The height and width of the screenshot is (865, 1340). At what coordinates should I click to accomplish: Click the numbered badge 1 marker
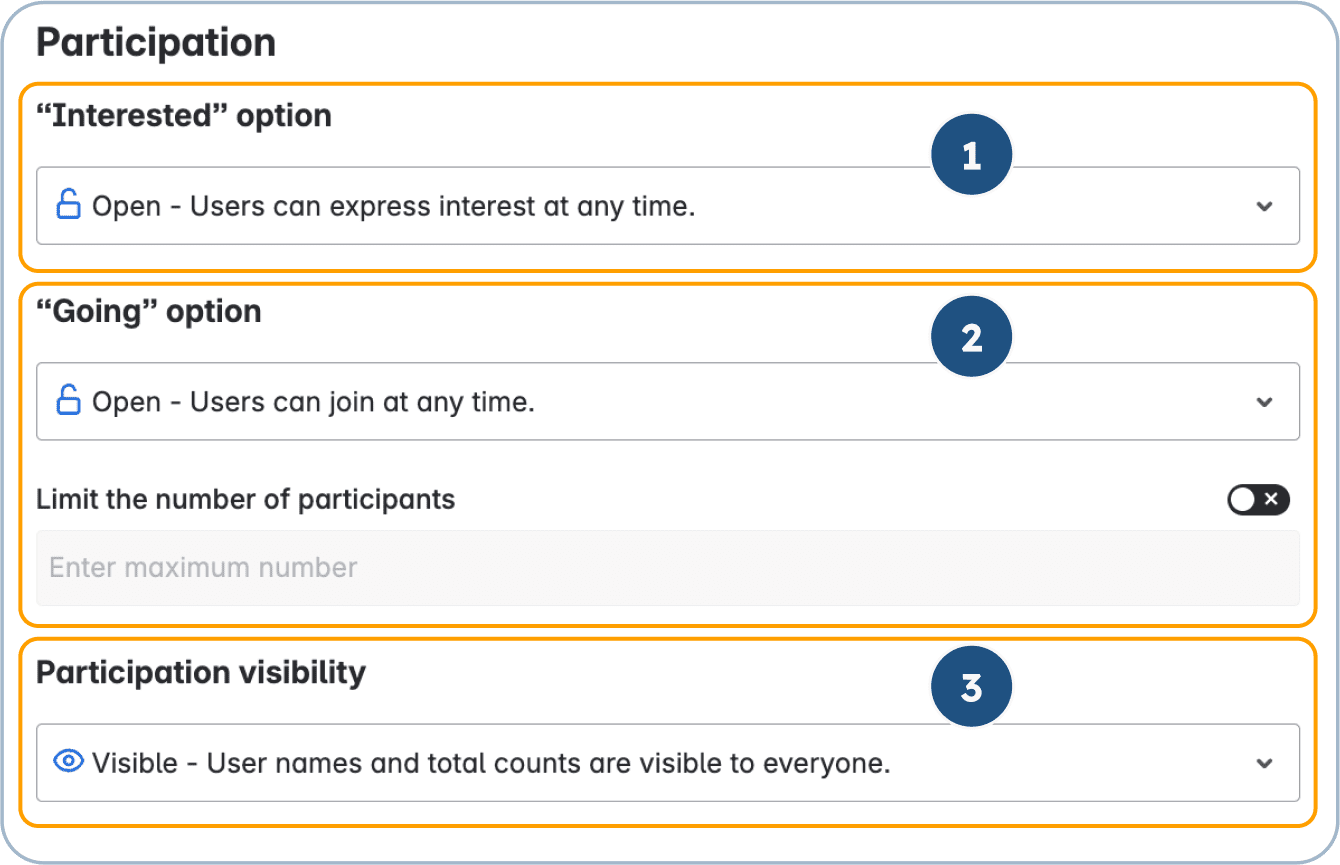click(x=971, y=157)
